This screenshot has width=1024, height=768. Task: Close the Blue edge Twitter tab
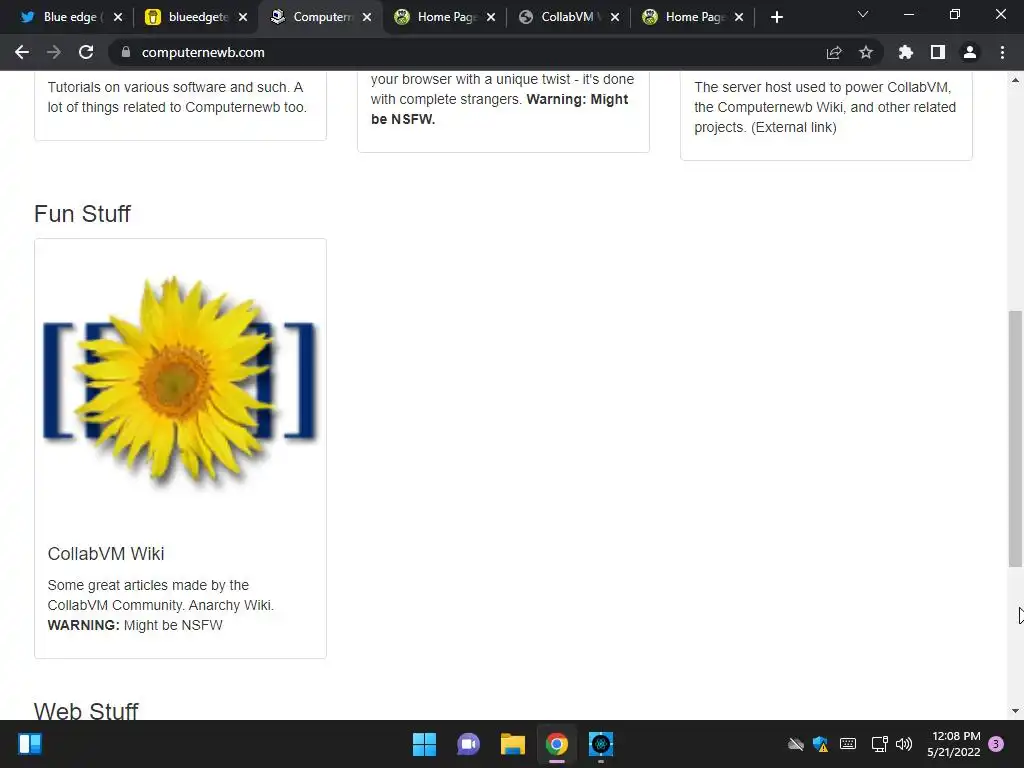(118, 17)
